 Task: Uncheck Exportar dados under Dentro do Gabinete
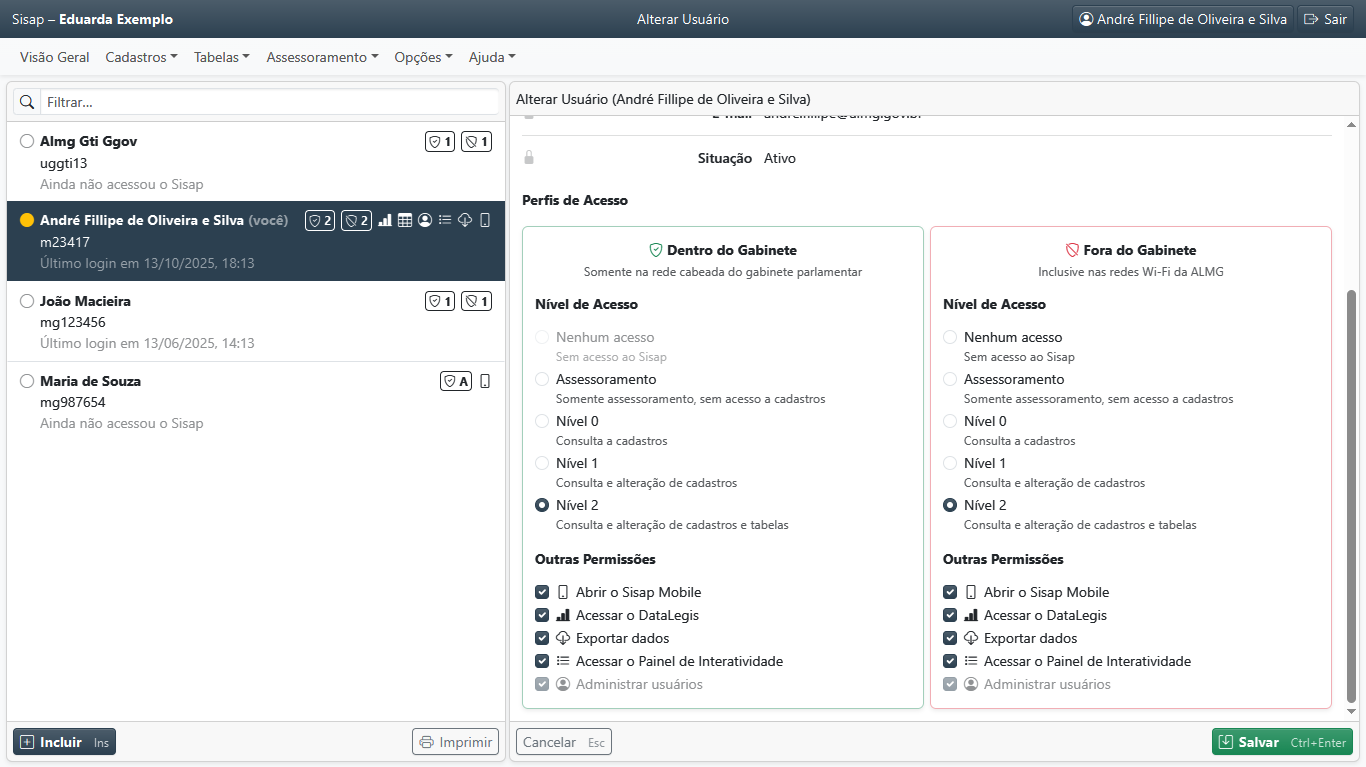542,638
